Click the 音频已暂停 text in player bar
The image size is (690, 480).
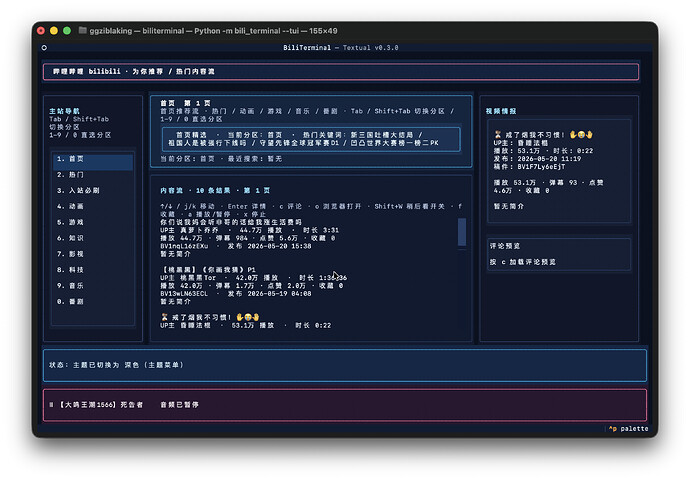click(180, 404)
